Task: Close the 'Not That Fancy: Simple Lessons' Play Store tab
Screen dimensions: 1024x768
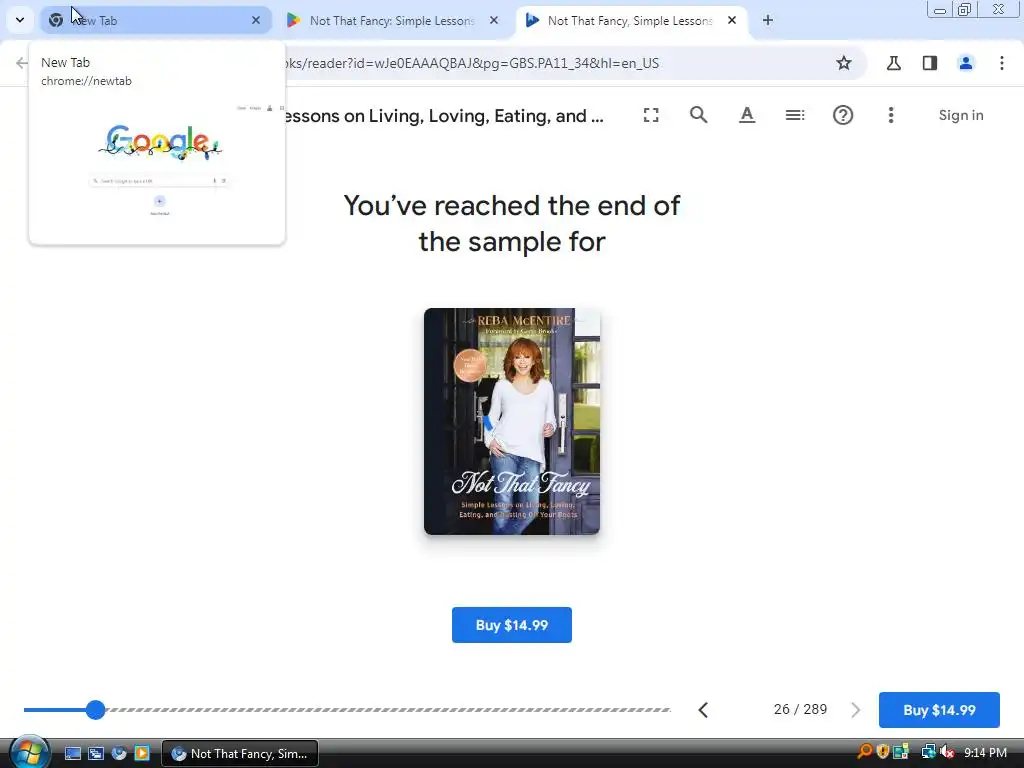Action: pos(494,20)
